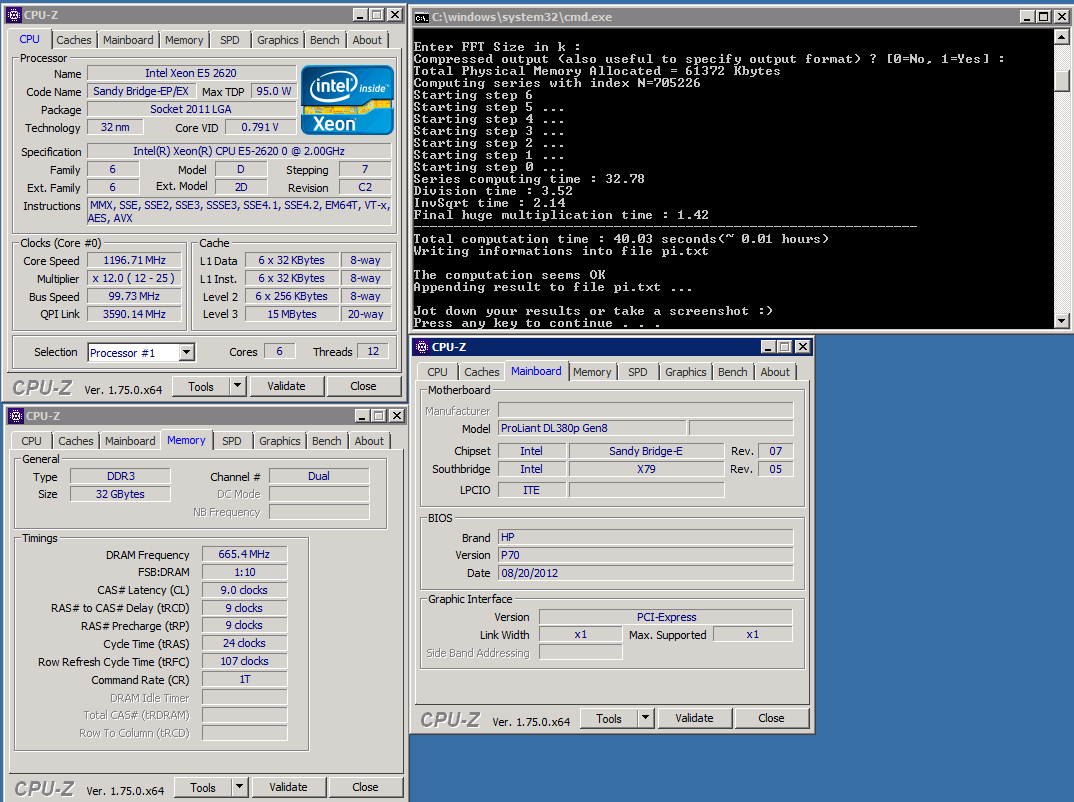The image size is (1074, 802).
Task: Switch to Memory tab in CPU window
Action: [x=184, y=40]
